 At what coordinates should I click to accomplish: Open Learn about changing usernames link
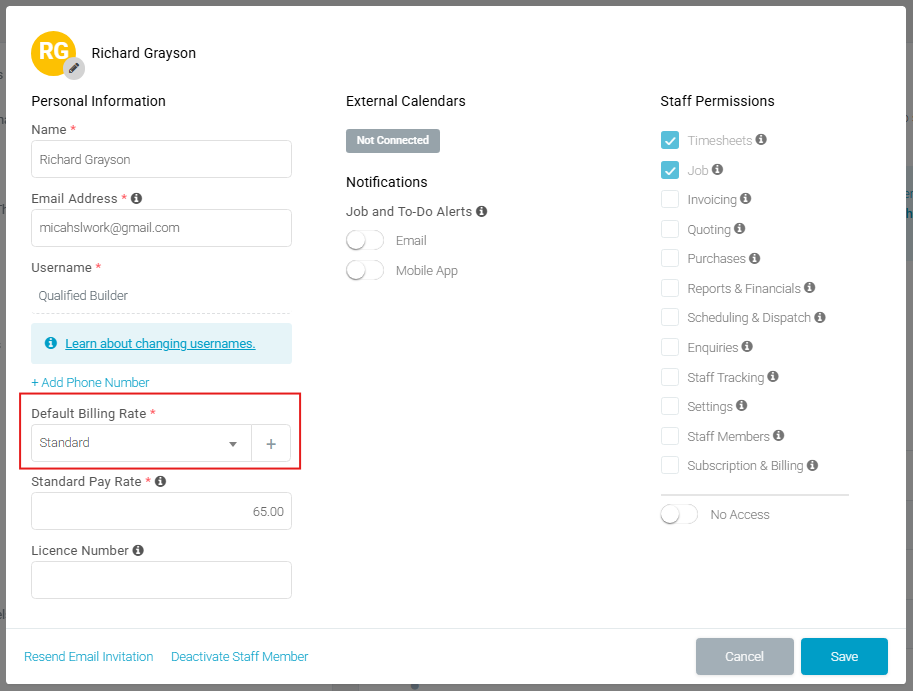[x=160, y=344]
